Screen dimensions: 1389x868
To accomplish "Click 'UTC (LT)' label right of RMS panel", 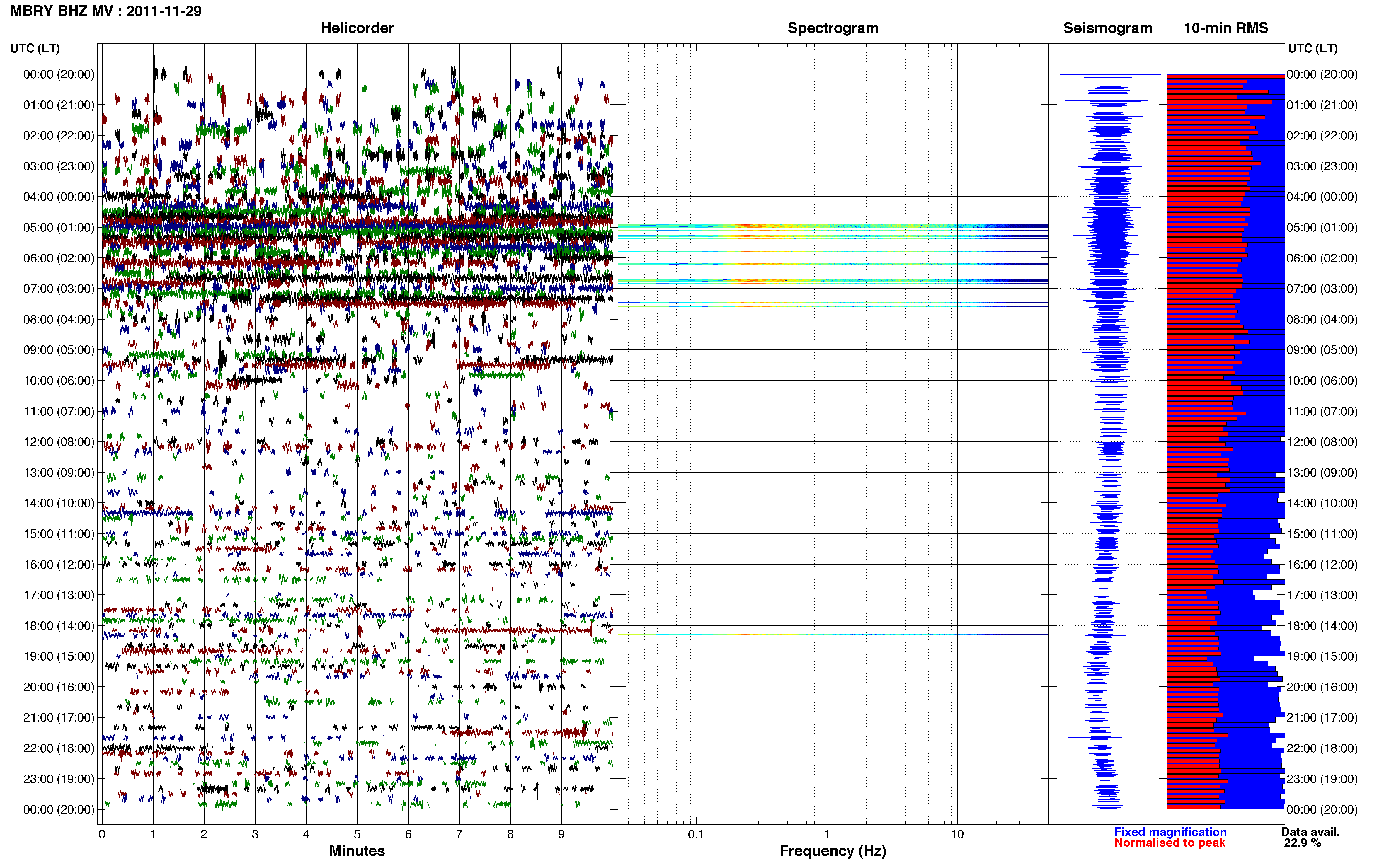I will (1313, 48).
